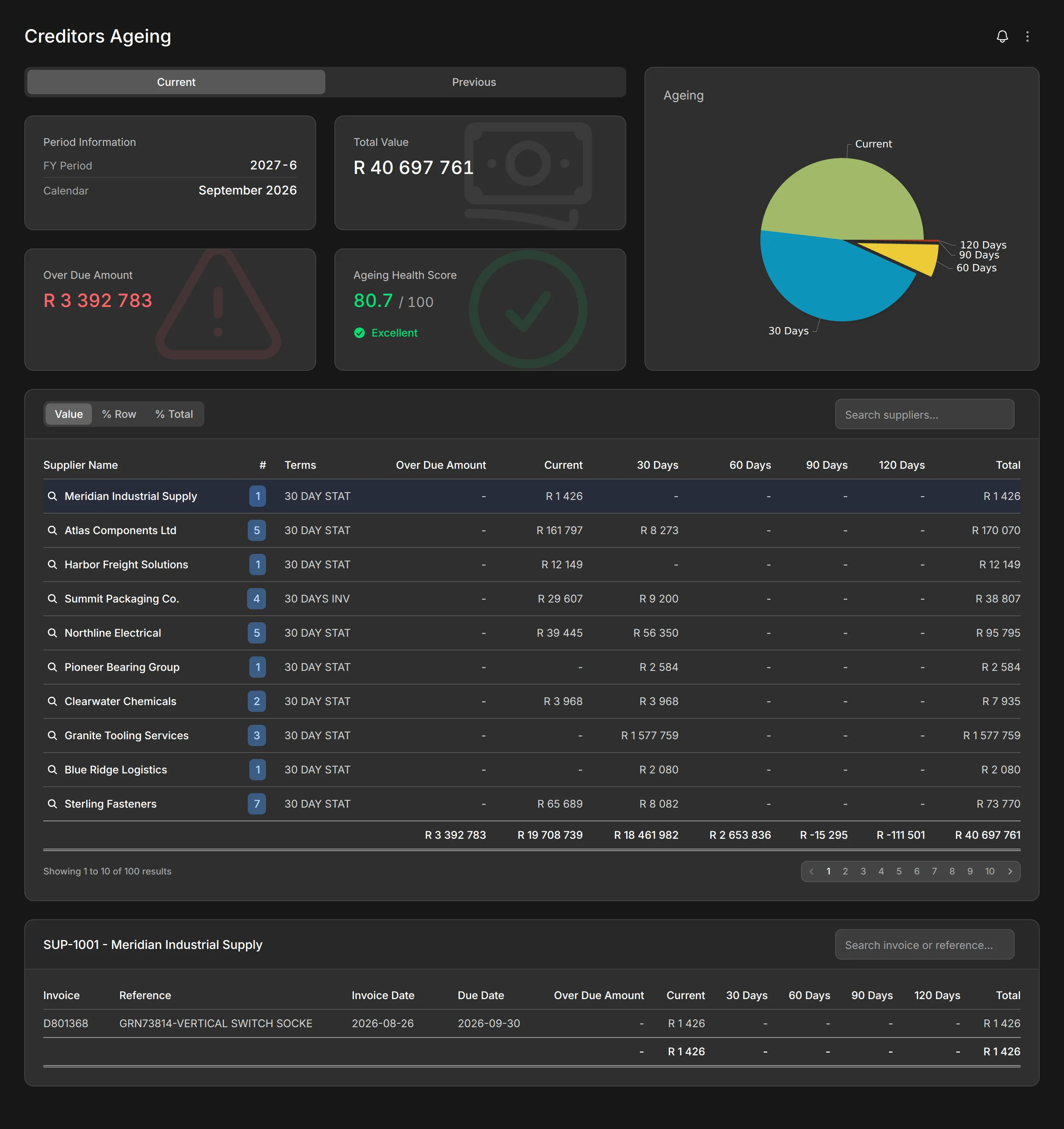
Task: Go to results page 5
Action: point(899,871)
